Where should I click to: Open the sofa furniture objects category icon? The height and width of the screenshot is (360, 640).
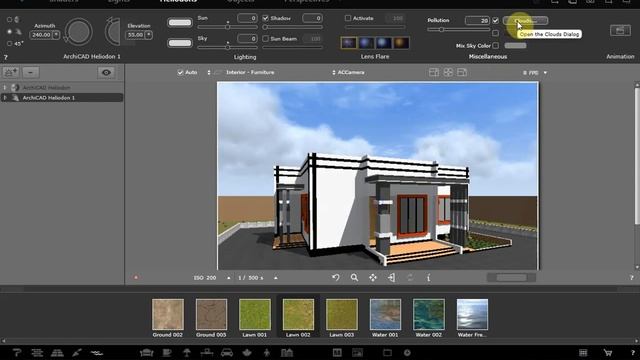pyautogui.click(x=147, y=353)
